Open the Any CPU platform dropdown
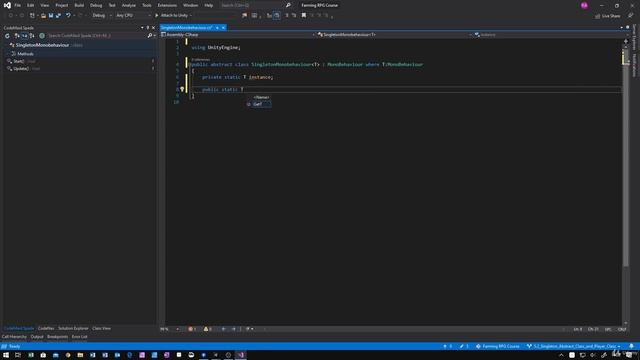Image resolution: width=640 pixels, height=360 pixels. [x=133, y=16]
